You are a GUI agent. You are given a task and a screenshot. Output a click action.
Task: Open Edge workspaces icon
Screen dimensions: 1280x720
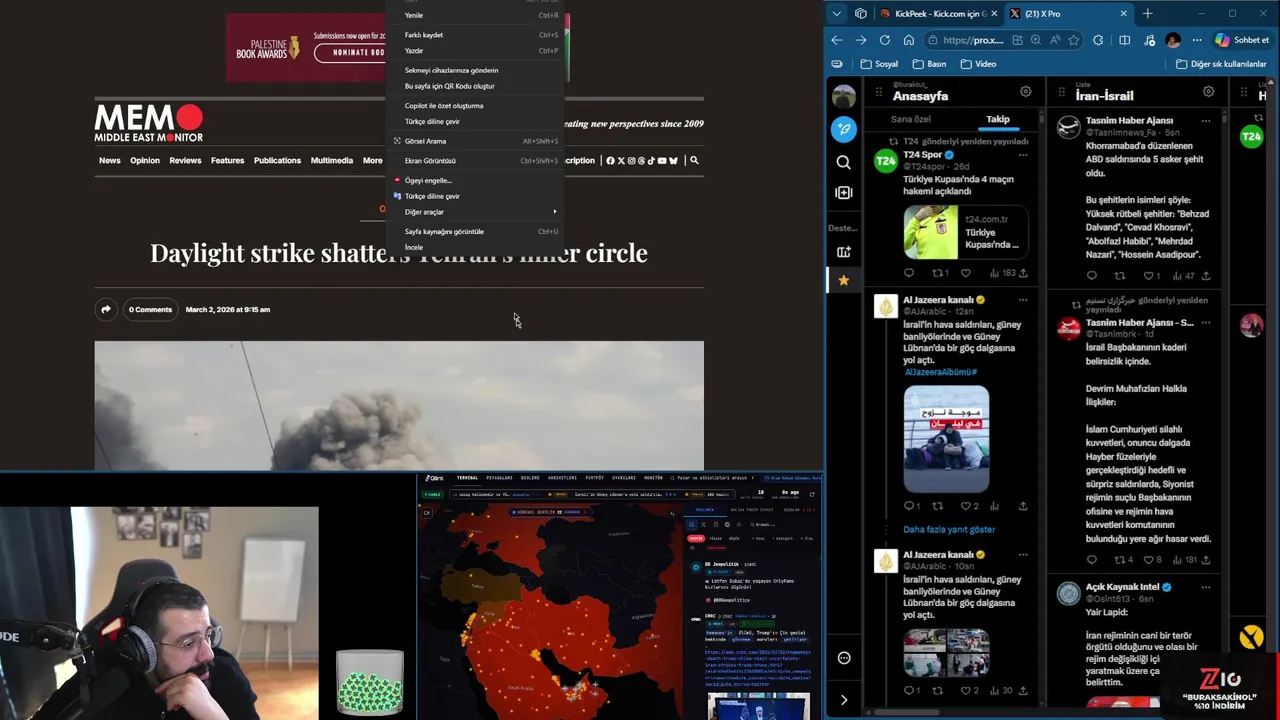[860, 14]
